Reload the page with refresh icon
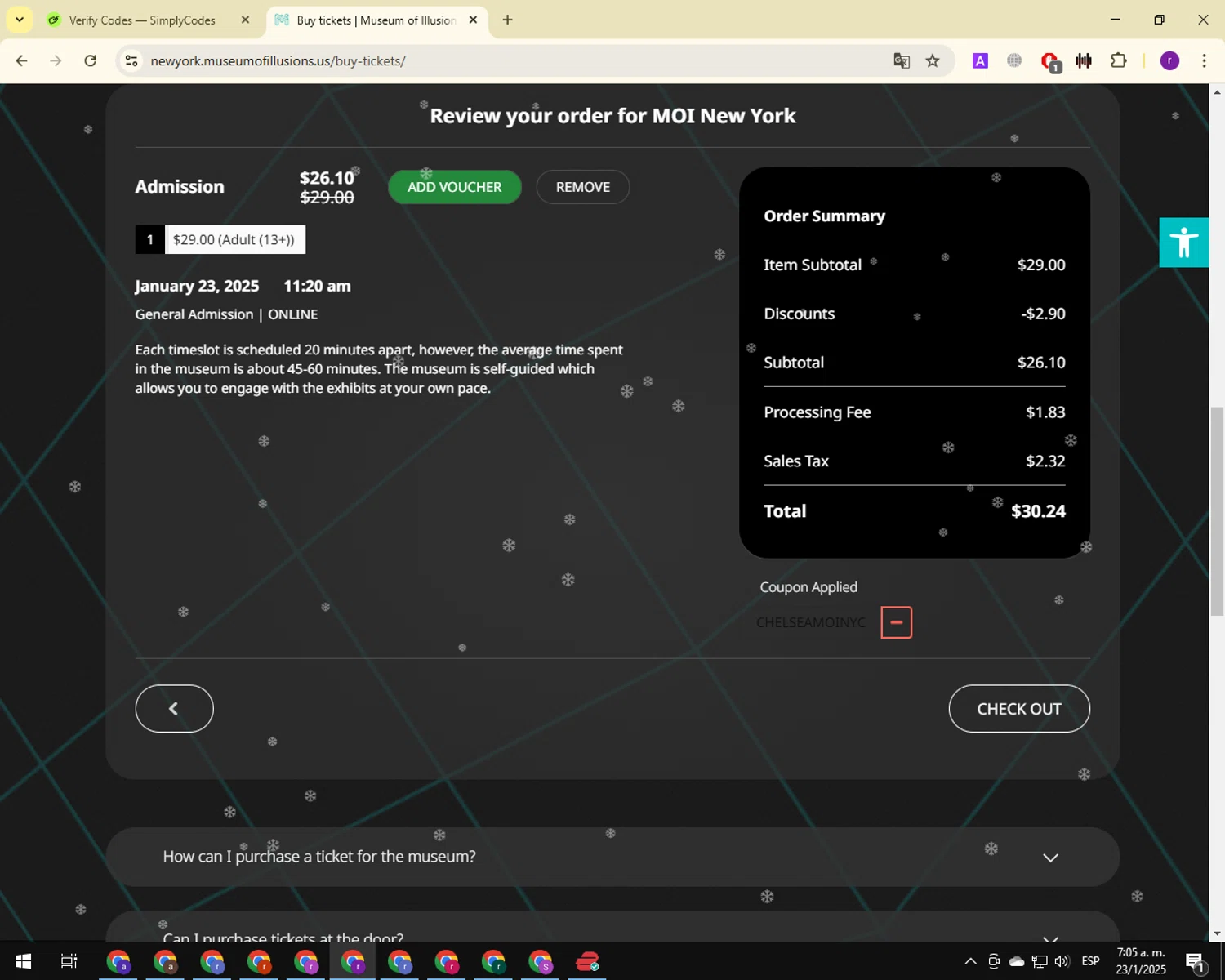The image size is (1225, 980). [x=91, y=60]
